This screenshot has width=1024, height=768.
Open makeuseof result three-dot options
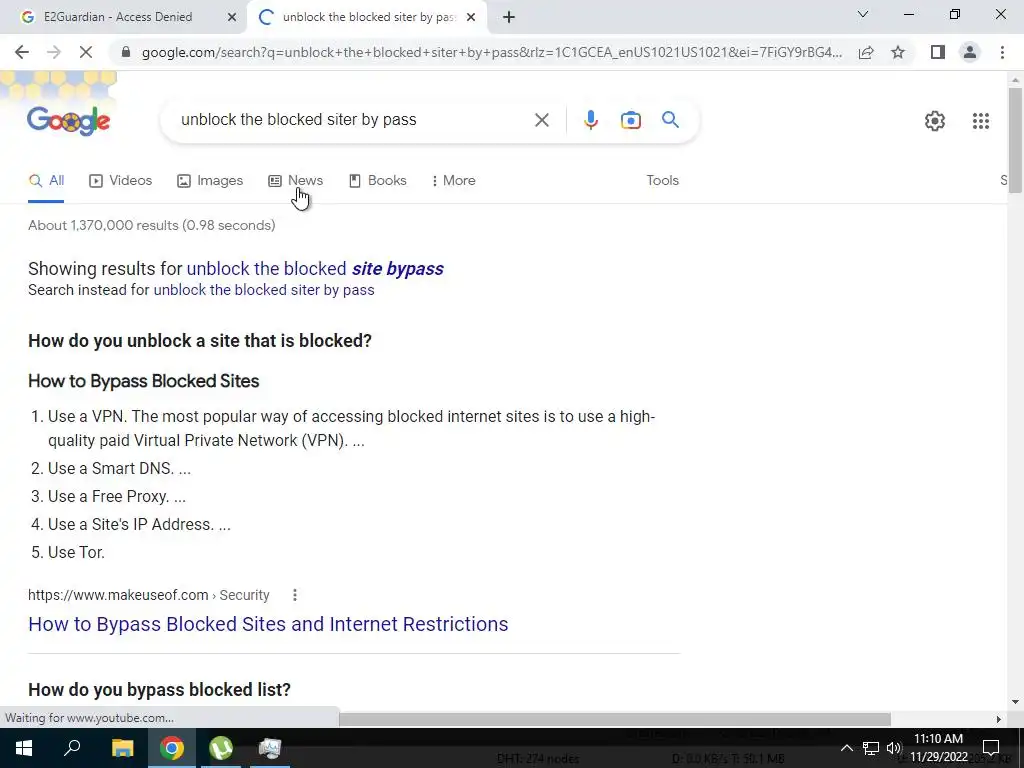(295, 595)
